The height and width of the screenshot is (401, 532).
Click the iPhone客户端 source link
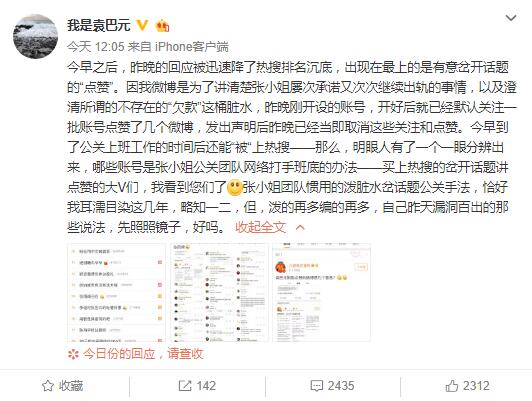[x=192, y=46]
